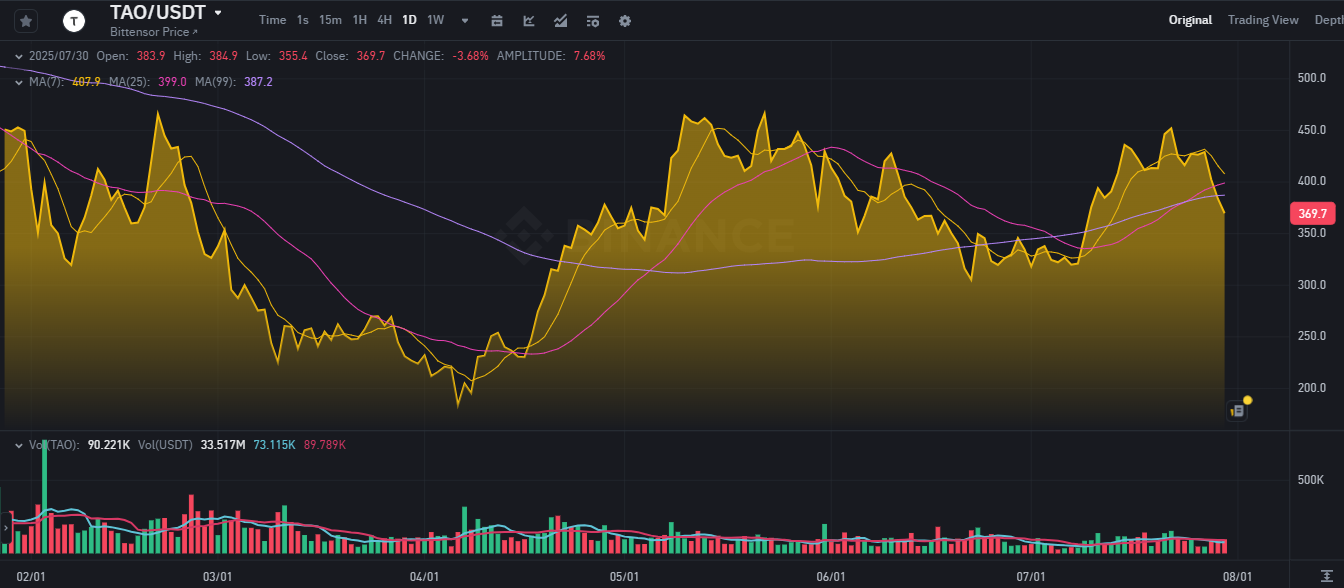The height and width of the screenshot is (588, 1344).
Task: Click the 02/01 date axis label
Action: (x=33, y=577)
